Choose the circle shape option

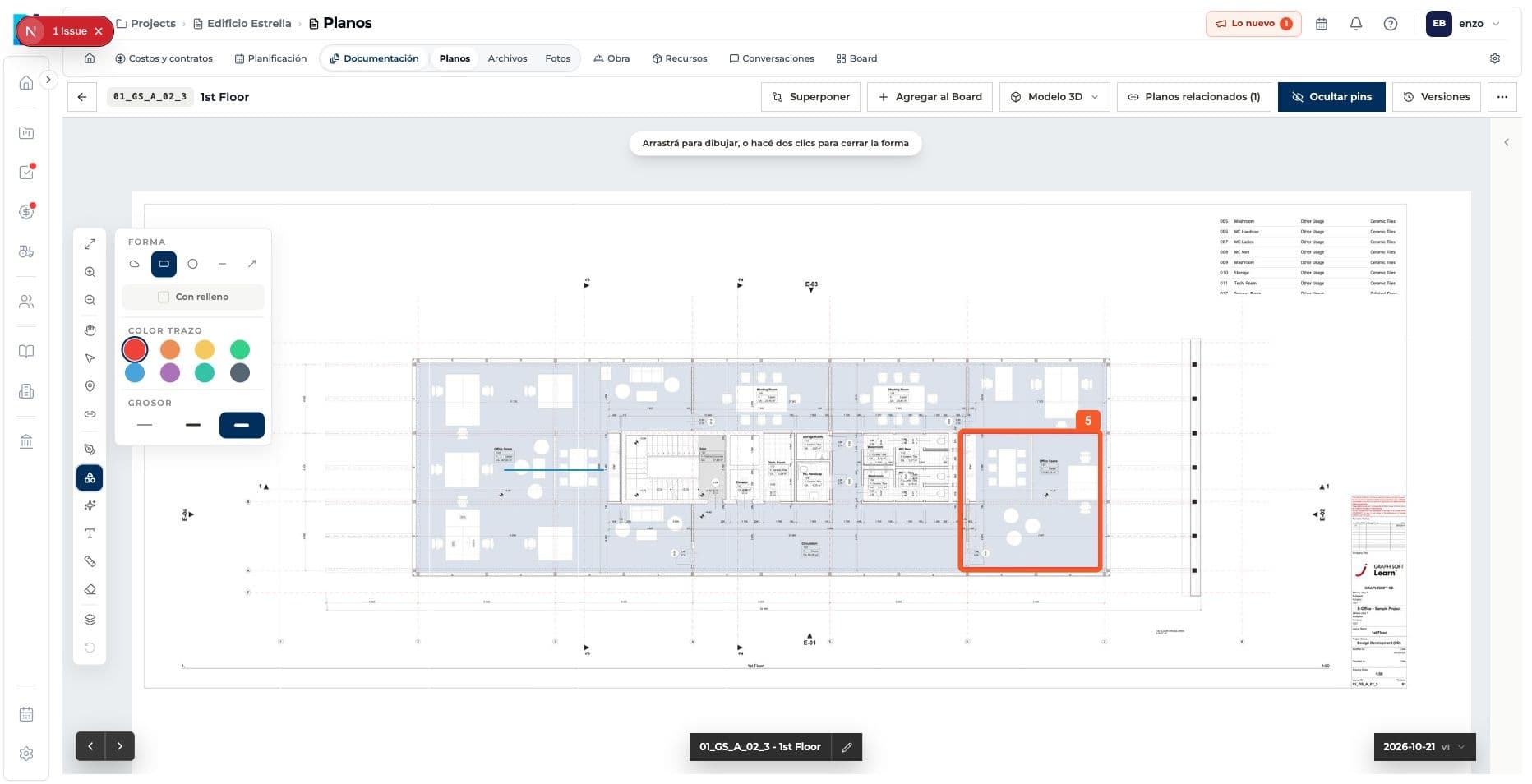pyautogui.click(x=192, y=264)
